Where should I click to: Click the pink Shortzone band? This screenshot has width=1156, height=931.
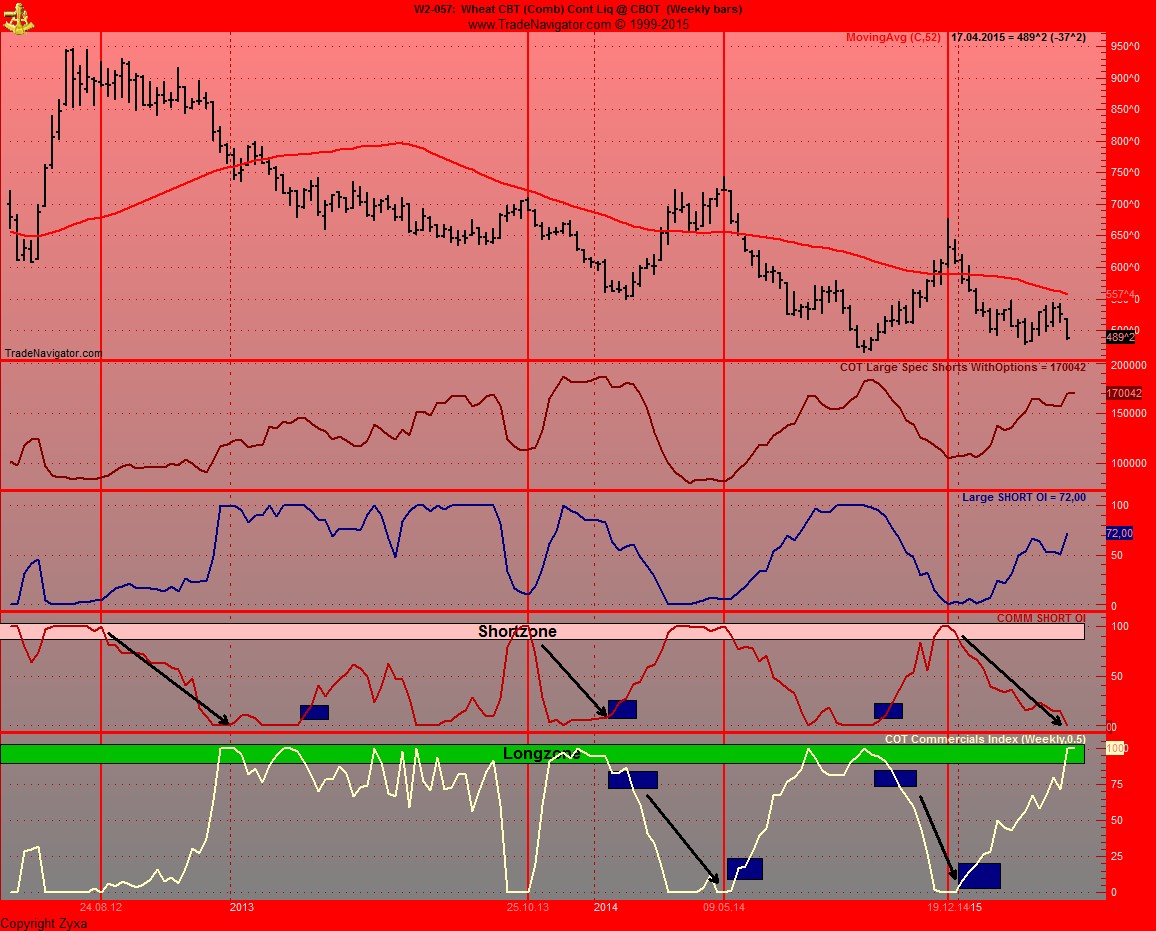click(x=300, y=632)
